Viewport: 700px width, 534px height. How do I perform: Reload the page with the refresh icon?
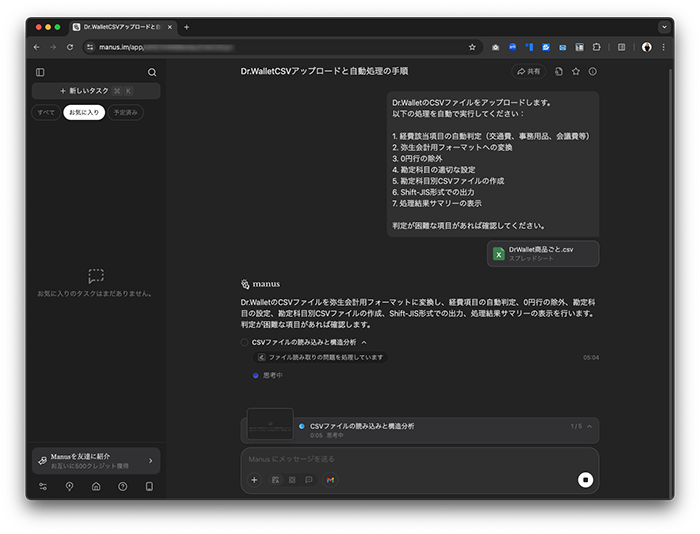70,47
